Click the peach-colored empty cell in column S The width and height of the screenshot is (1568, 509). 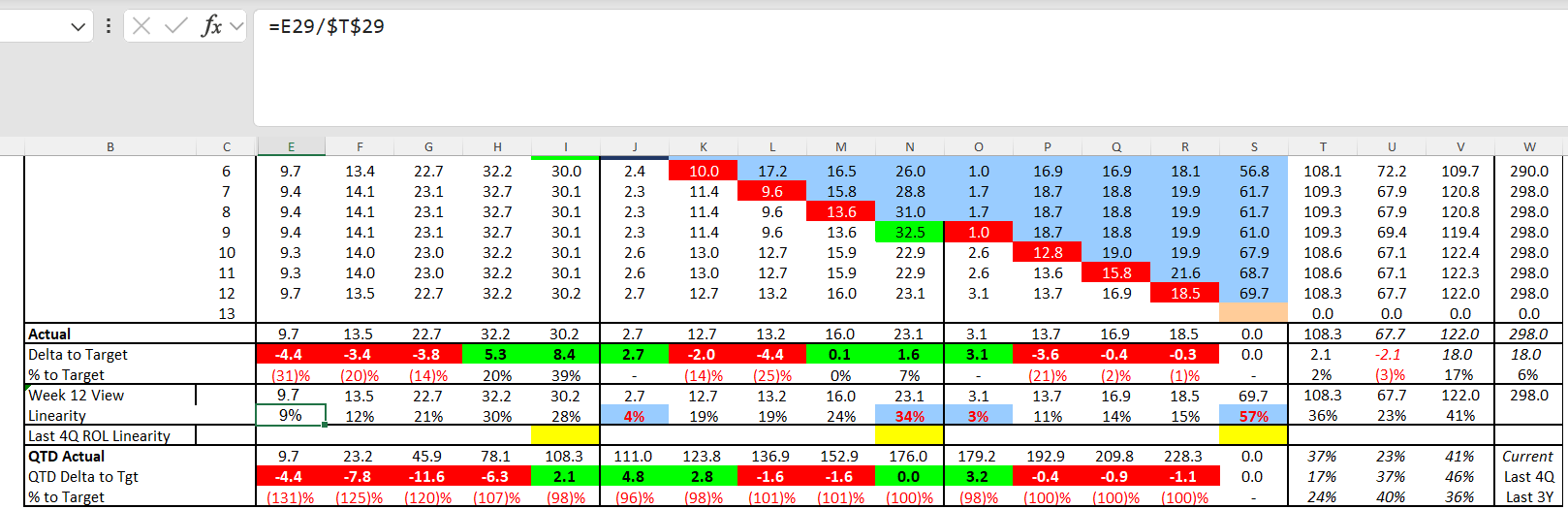click(x=1253, y=313)
